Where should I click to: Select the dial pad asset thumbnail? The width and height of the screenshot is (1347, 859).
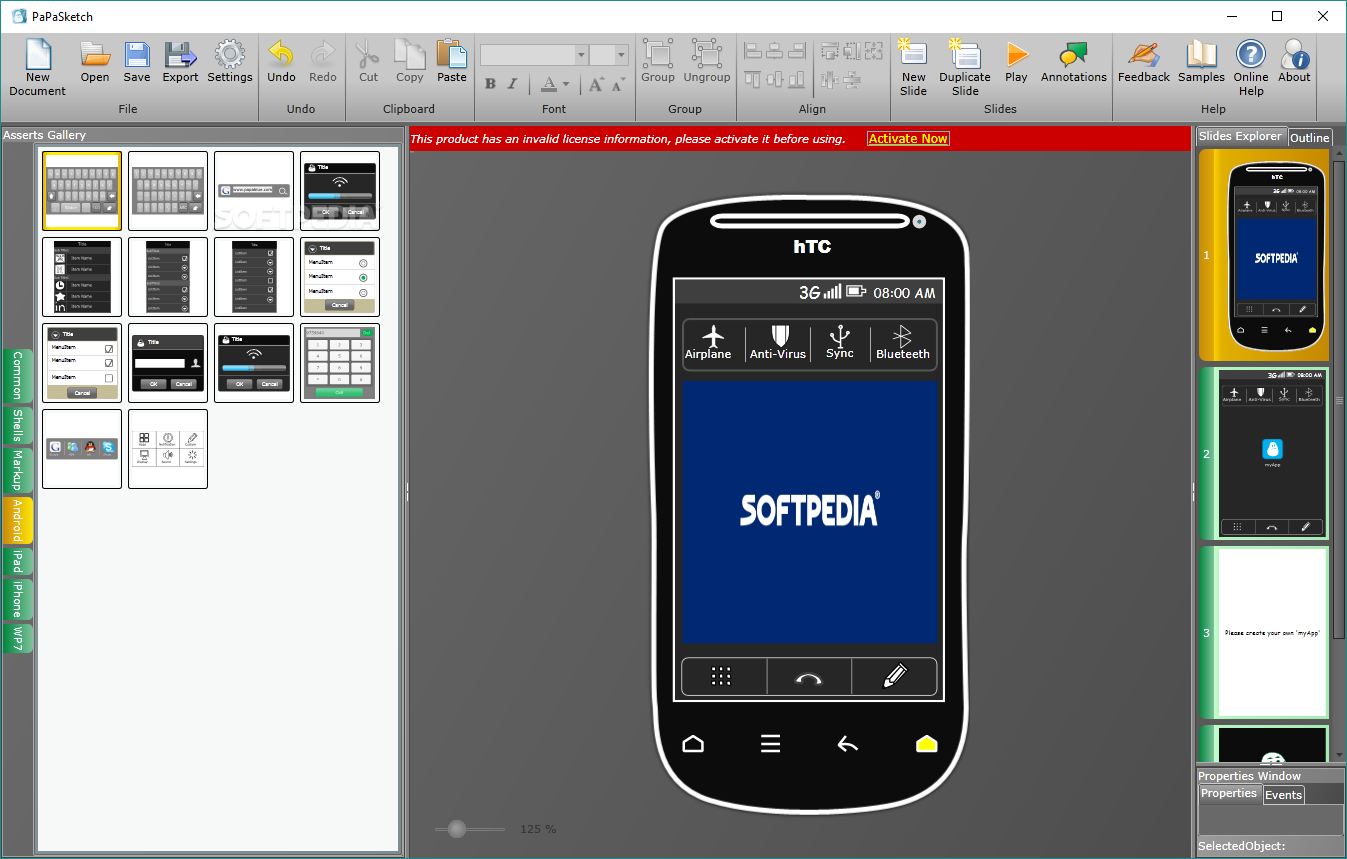pos(340,363)
